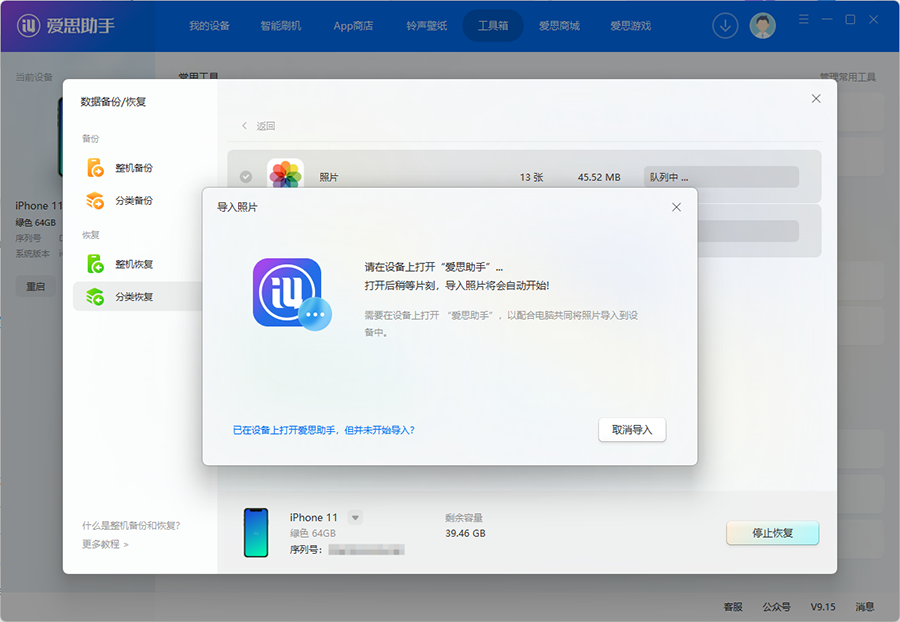The height and width of the screenshot is (622, 900).
Task: Click the 爱思助手 logo in header
Action: [65, 25]
